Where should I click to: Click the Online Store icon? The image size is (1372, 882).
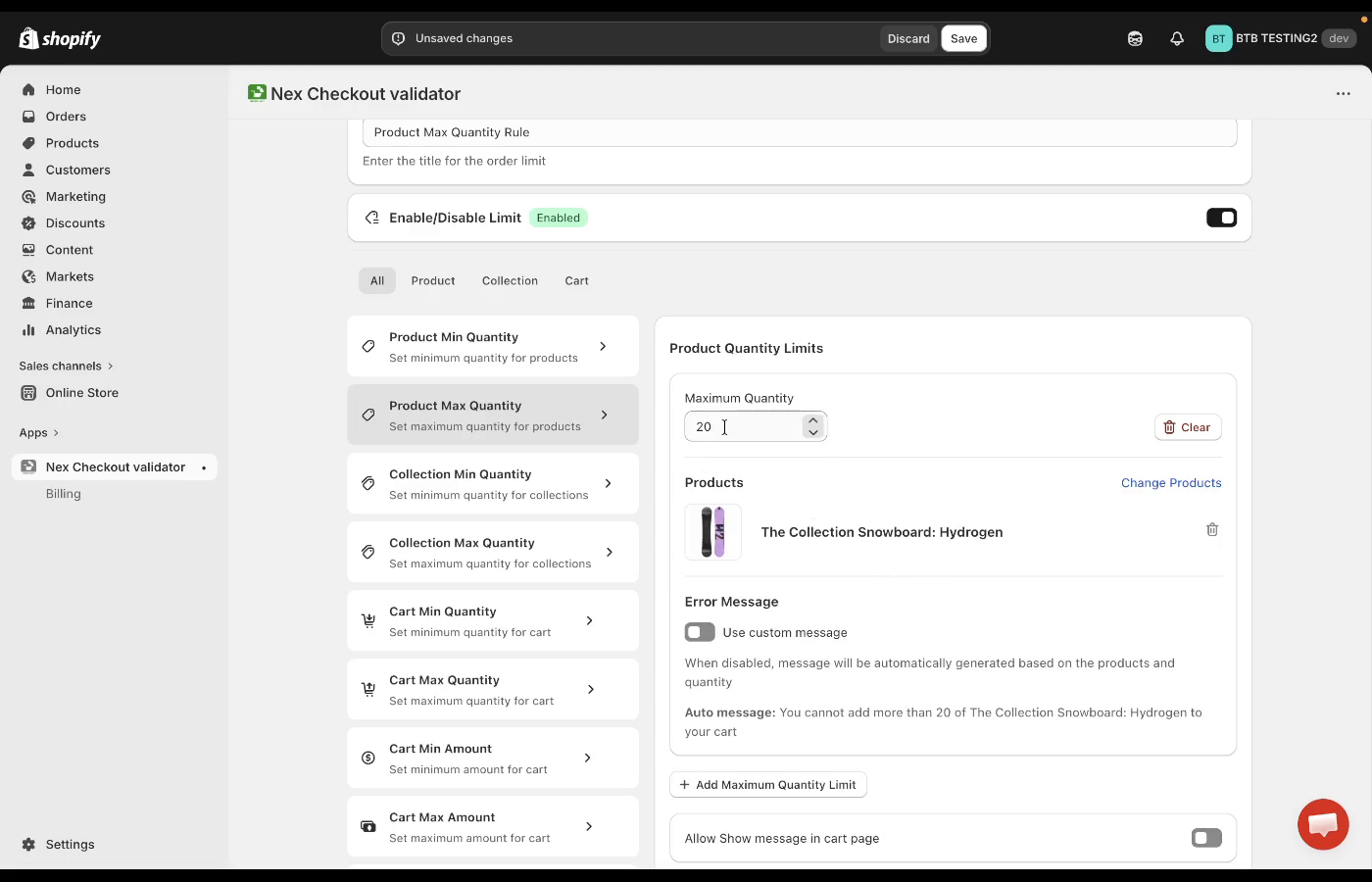[x=28, y=392]
